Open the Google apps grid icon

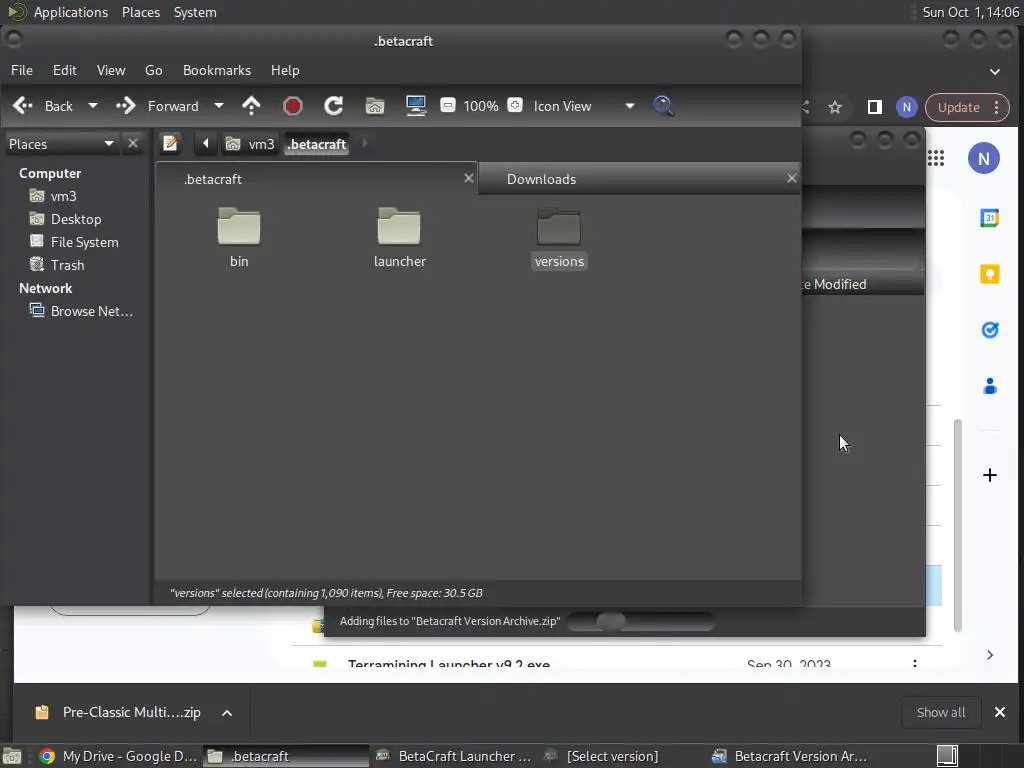pyautogui.click(x=936, y=158)
